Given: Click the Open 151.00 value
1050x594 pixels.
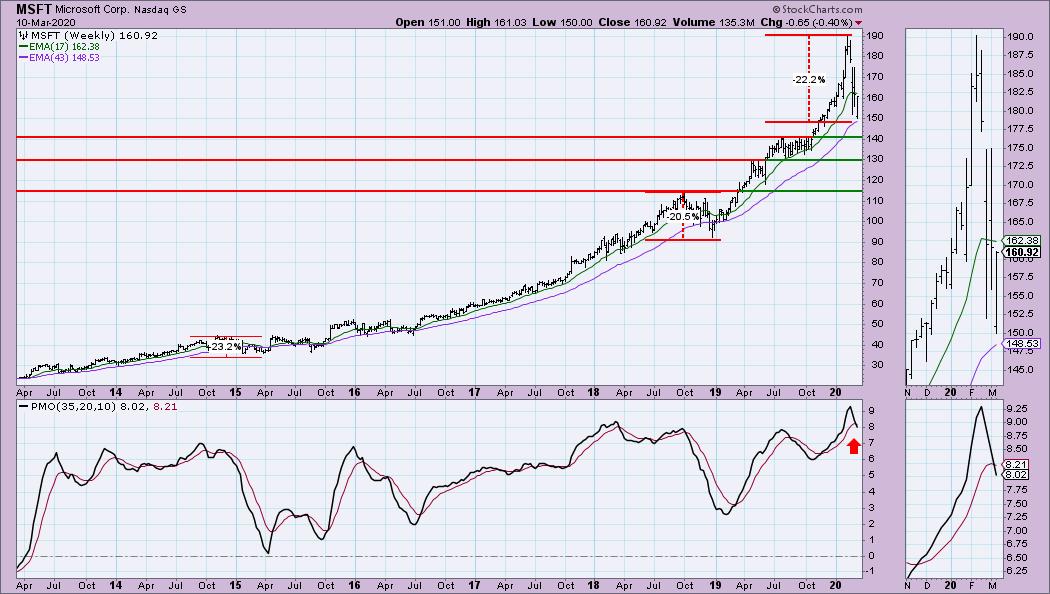Looking at the screenshot, I should tap(428, 22).
